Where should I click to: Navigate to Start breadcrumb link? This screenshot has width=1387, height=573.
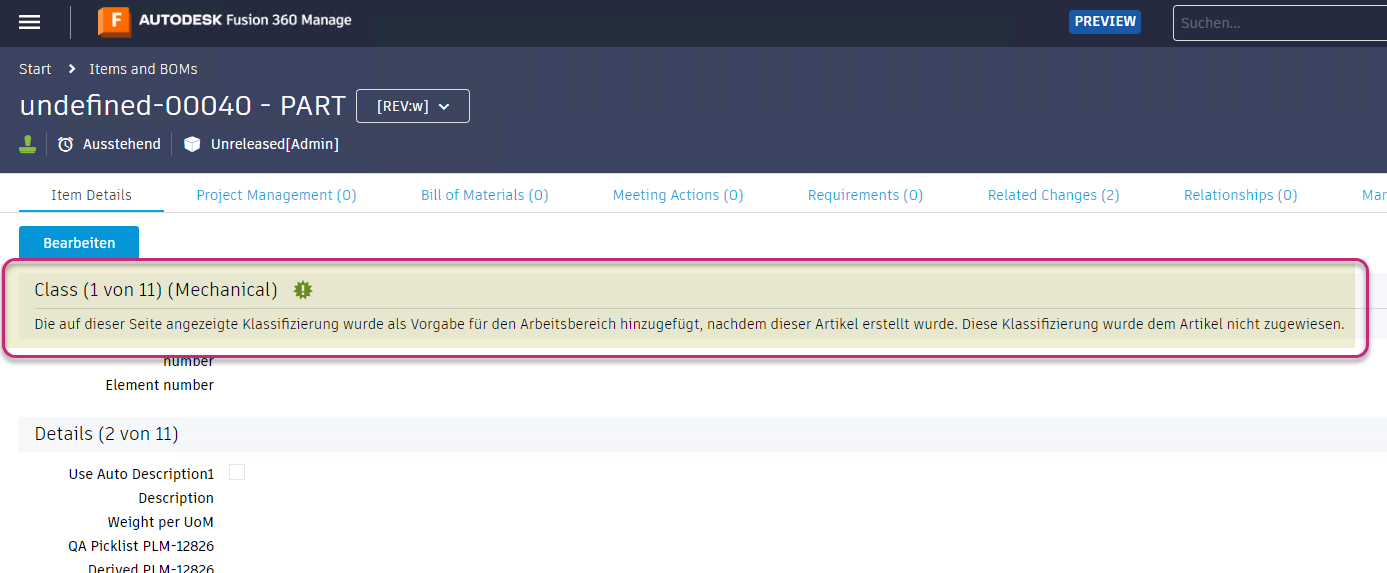pos(35,69)
